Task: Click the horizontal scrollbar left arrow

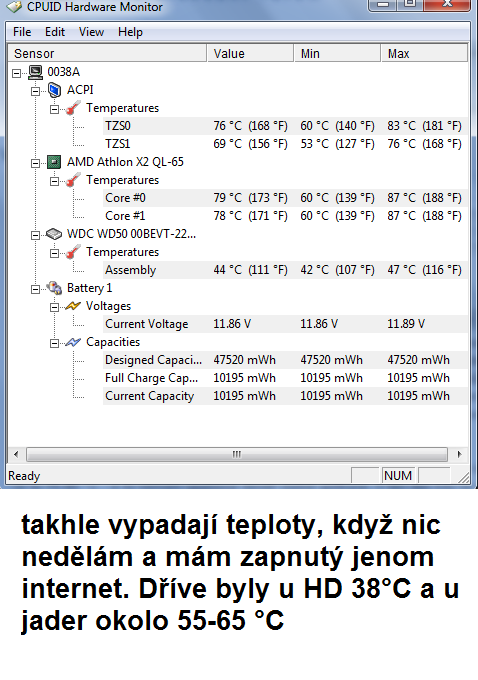Action: coord(16,454)
